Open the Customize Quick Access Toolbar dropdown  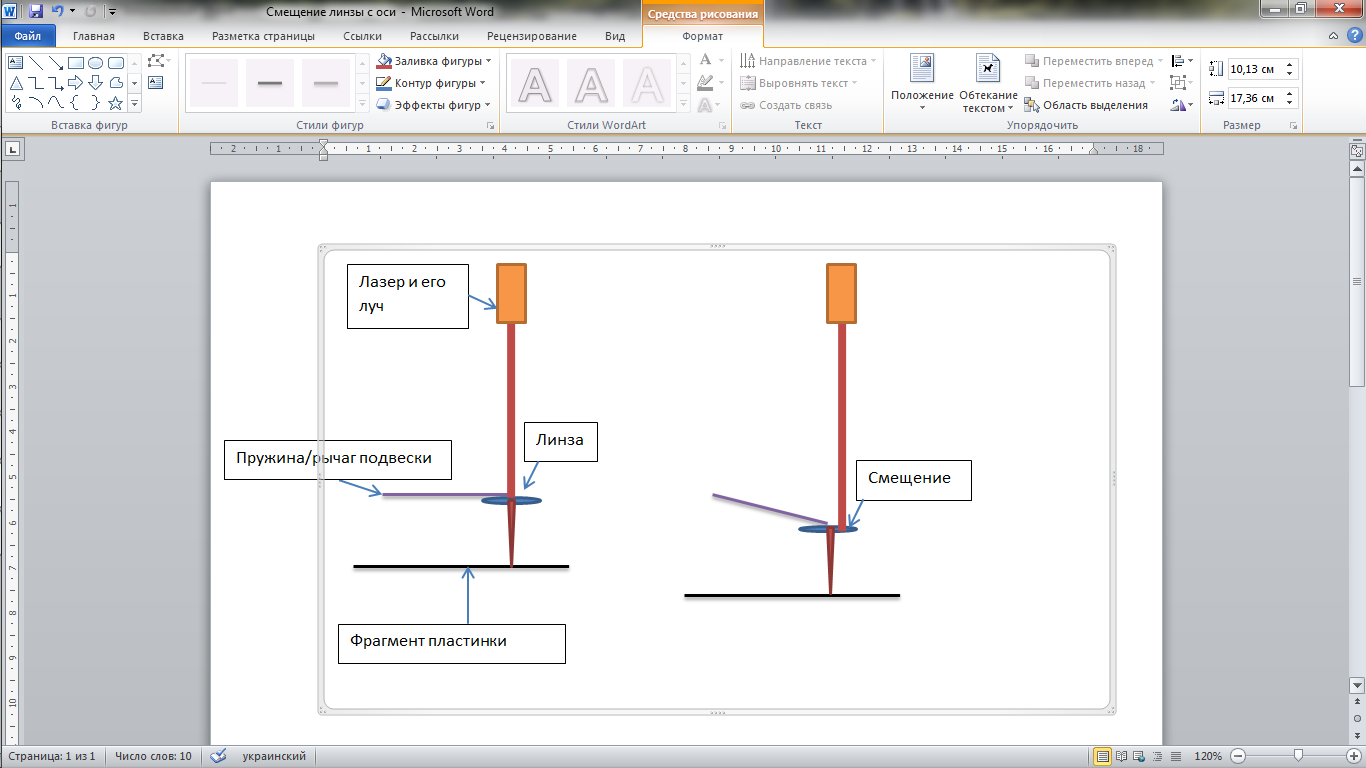(111, 12)
